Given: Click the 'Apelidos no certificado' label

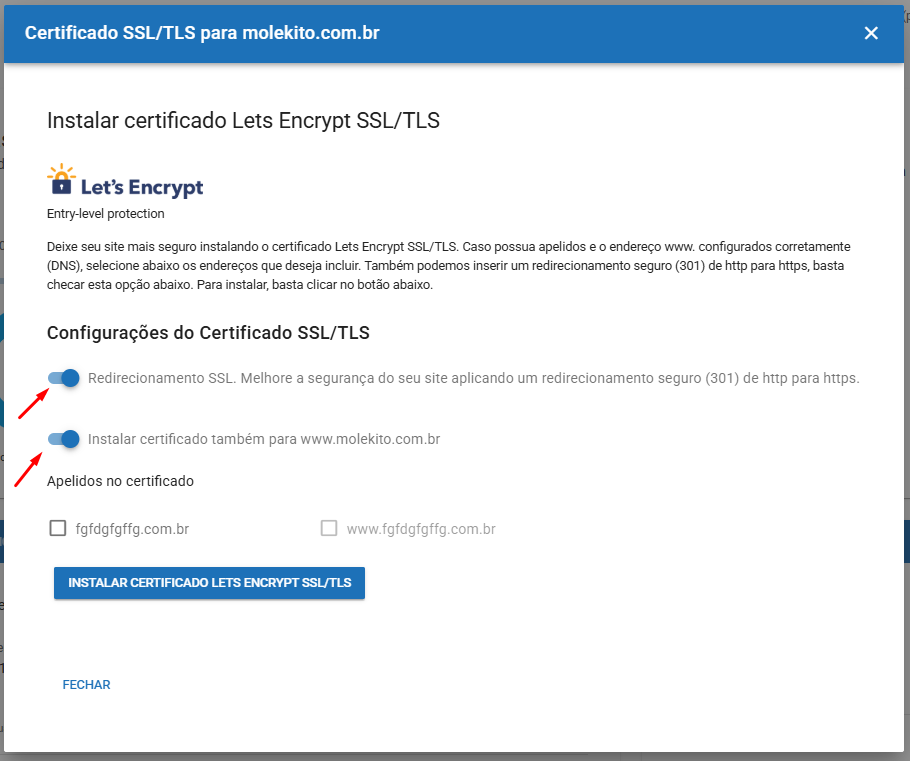Looking at the screenshot, I should pos(120,481).
